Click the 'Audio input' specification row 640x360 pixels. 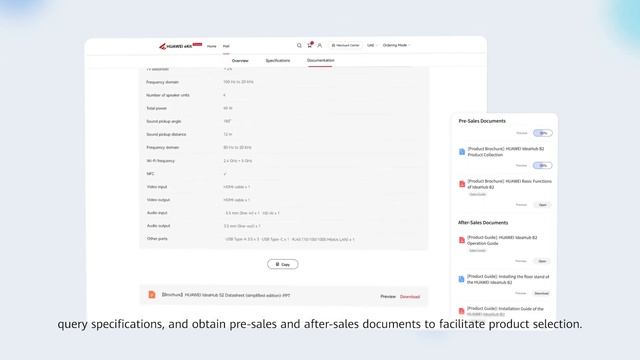coord(284,213)
